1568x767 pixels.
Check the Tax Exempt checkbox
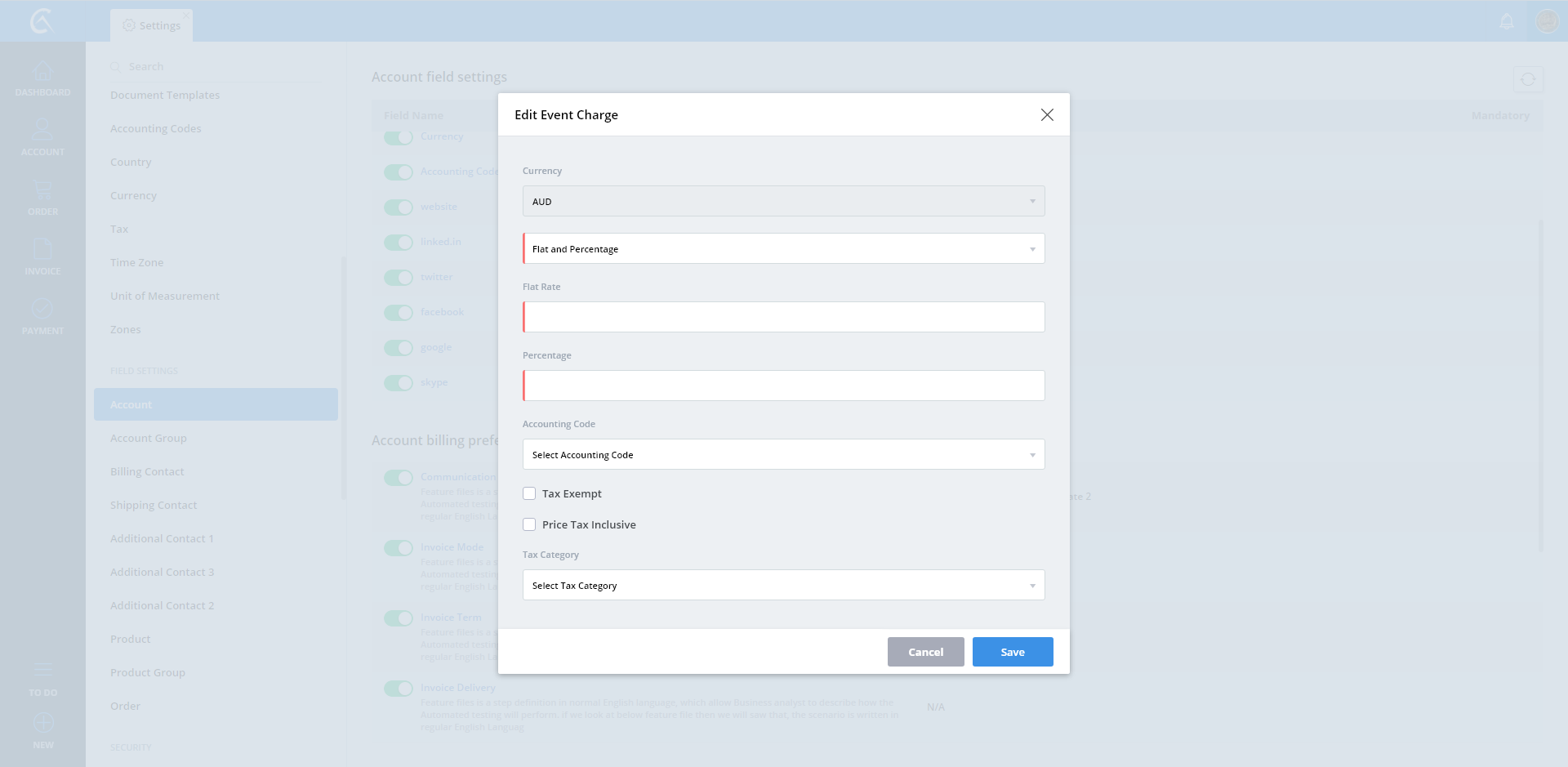(529, 493)
